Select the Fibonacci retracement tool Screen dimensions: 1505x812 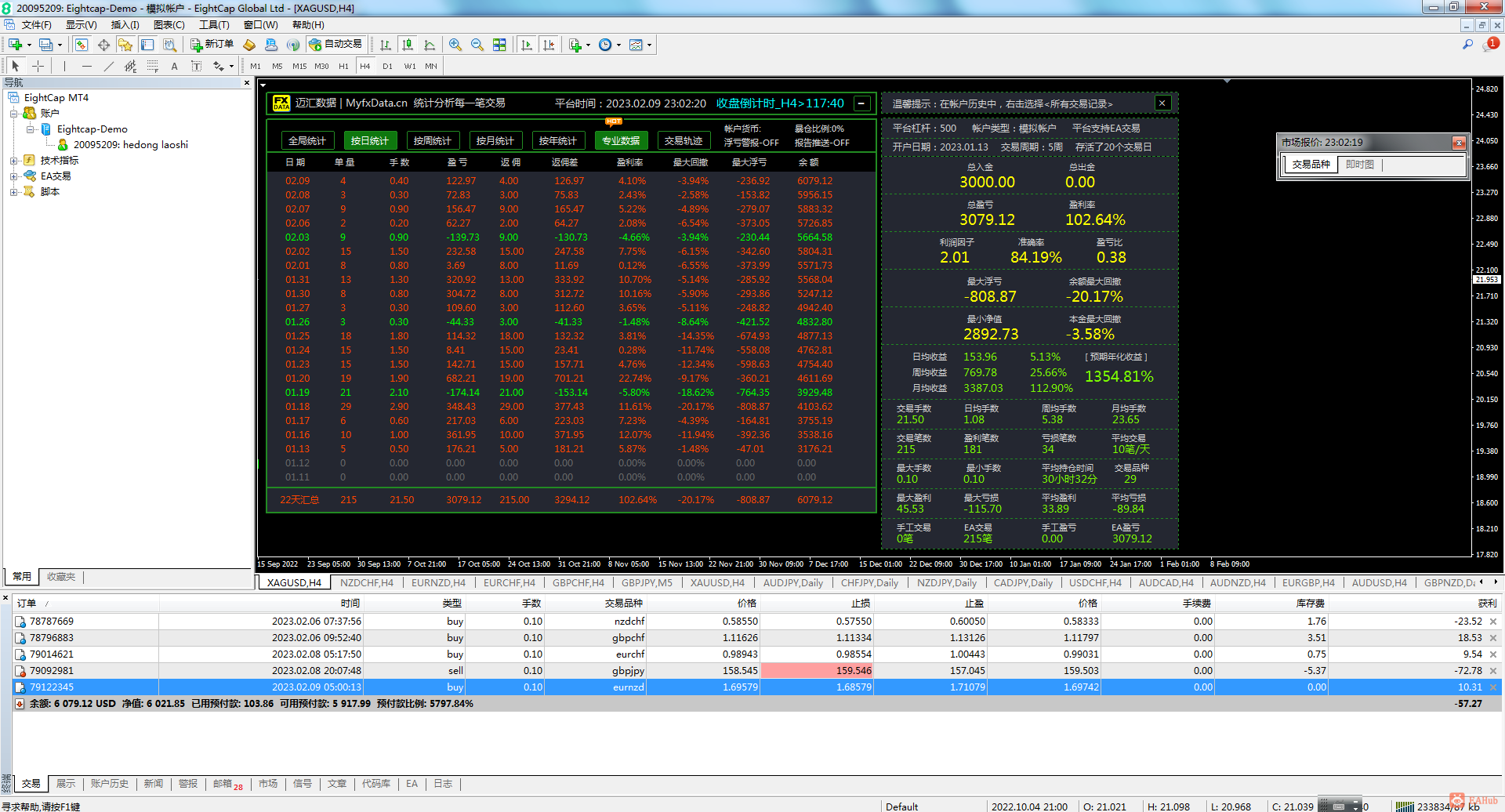click(152, 66)
